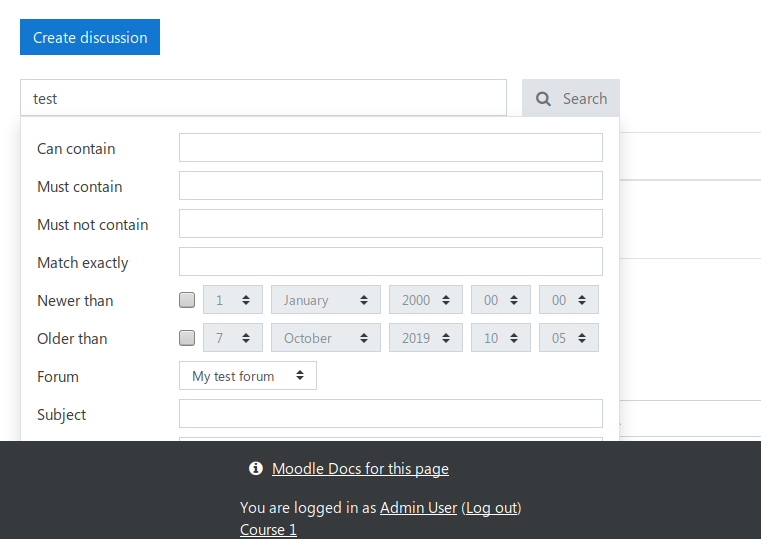Click the 'Must contain' label
The width and height of the screenshot is (761, 539).
80,186
